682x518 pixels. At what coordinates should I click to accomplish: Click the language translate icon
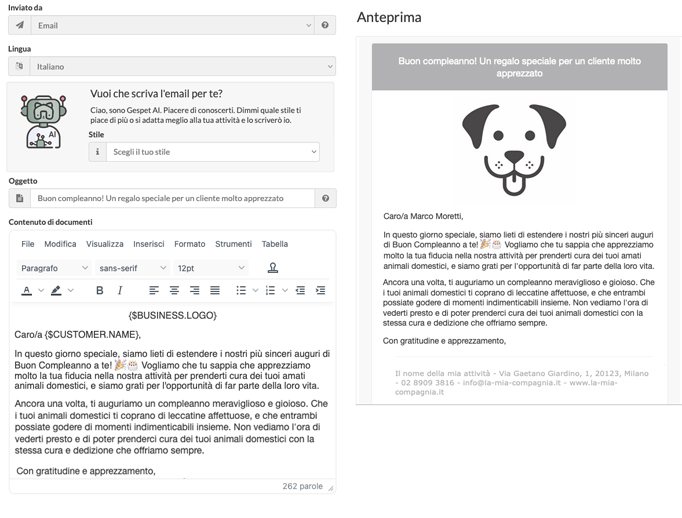pos(19,67)
